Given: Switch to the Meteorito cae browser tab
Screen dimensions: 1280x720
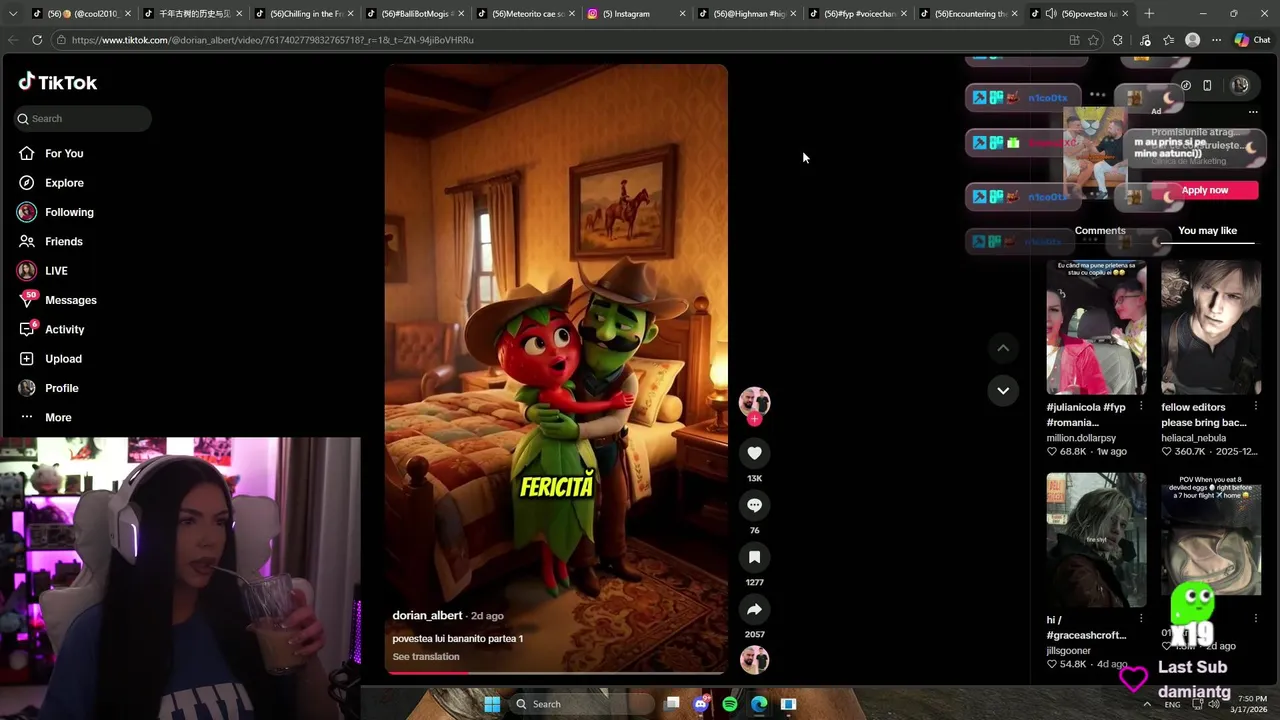Looking at the screenshot, I should coord(526,14).
